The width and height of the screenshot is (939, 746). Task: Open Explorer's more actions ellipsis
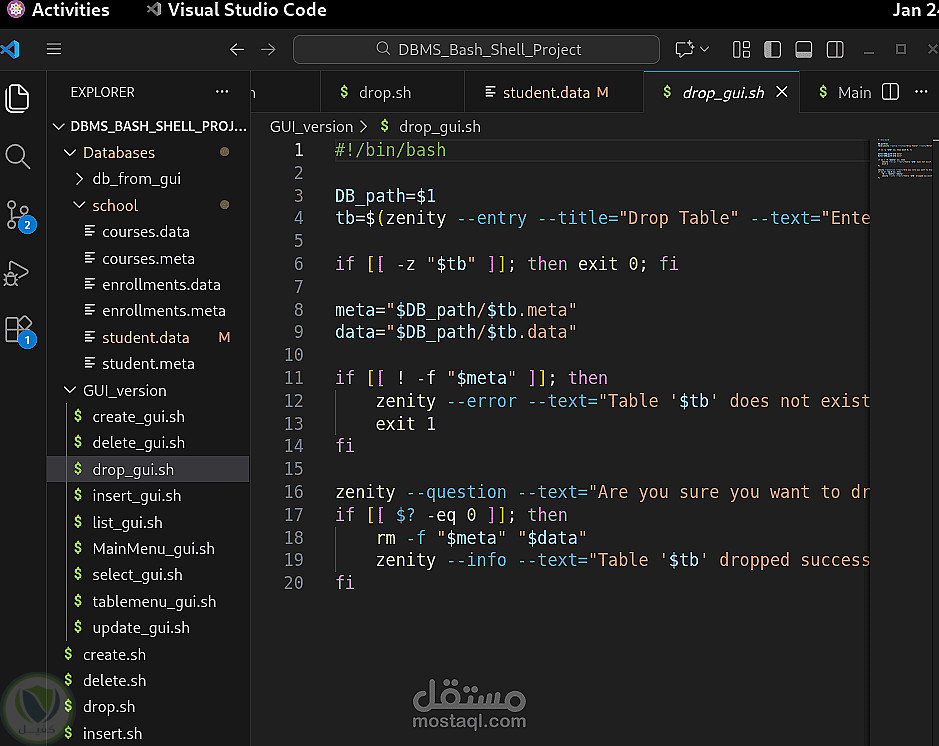222,92
